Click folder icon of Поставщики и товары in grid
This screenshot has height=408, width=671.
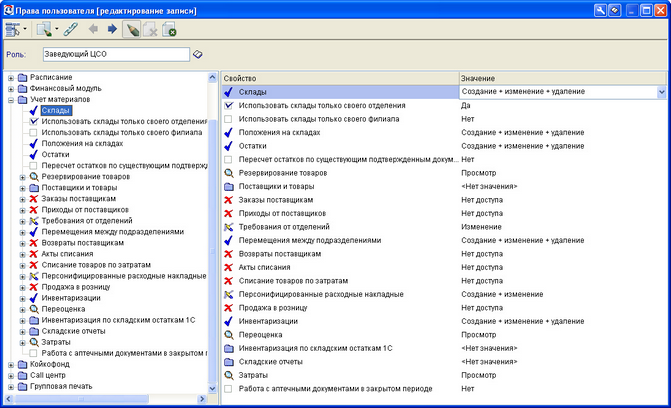229,187
